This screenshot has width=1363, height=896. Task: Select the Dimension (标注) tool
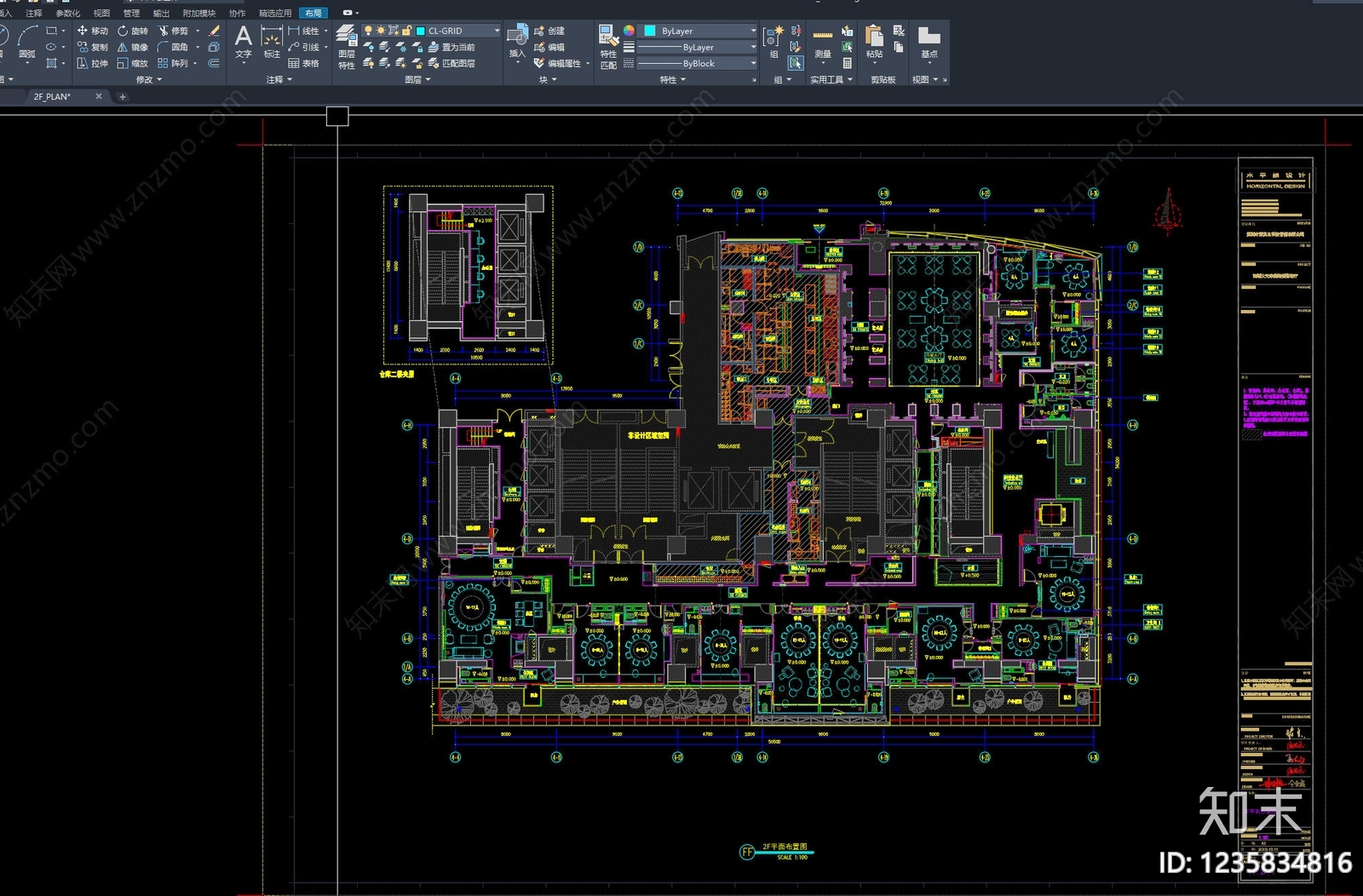coord(272,42)
